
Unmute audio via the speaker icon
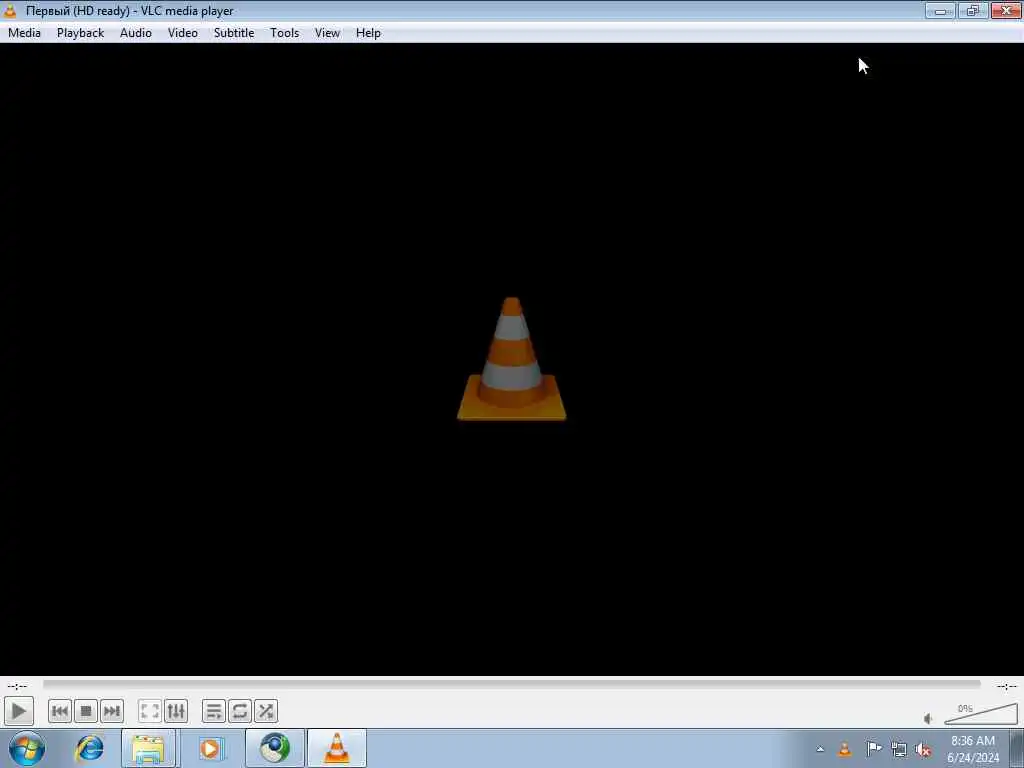coord(928,718)
